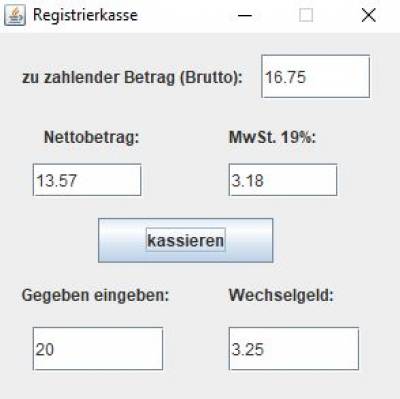Click into the MwSt. 19% field
The image size is (400, 399).
(283, 180)
